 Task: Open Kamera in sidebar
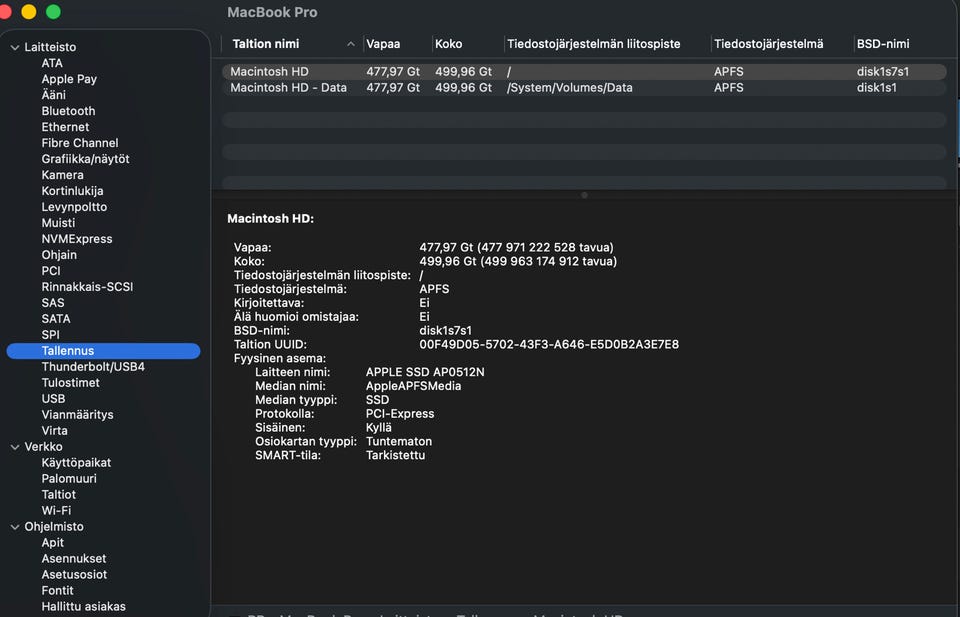pos(62,174)
